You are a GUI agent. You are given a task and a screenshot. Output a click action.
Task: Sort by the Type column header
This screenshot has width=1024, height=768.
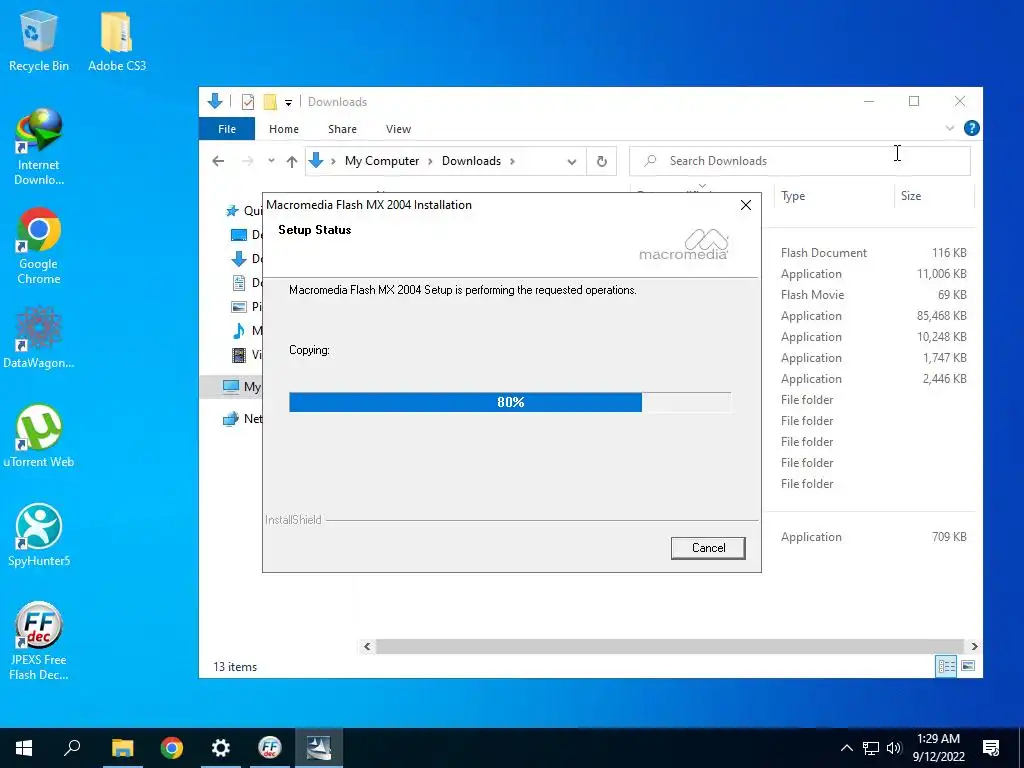click(x=793, y=196)
